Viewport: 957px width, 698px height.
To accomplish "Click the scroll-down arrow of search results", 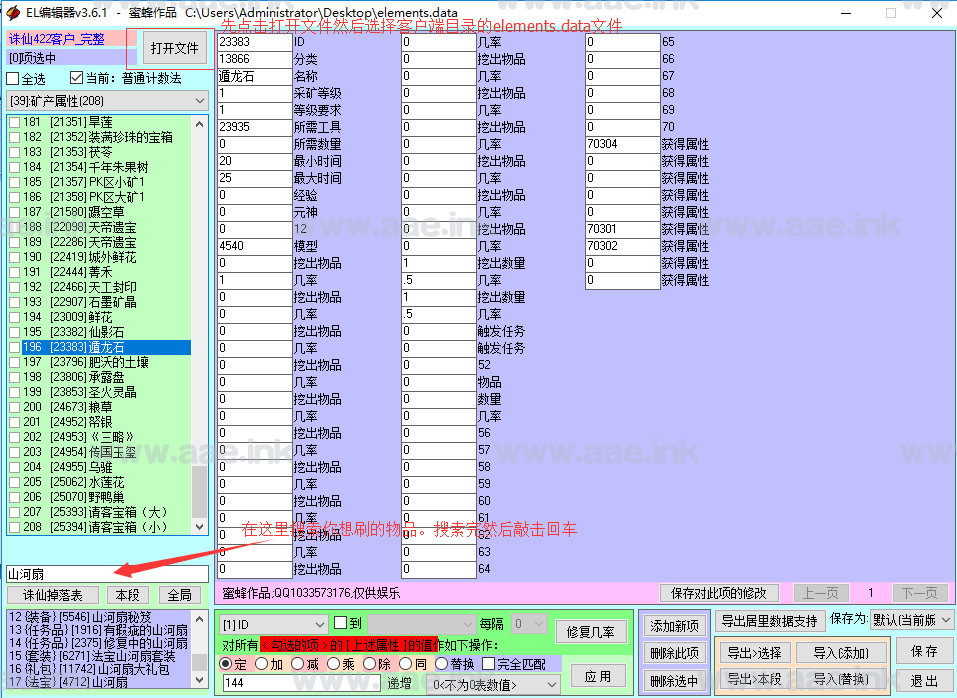I will tap(200, 680).
